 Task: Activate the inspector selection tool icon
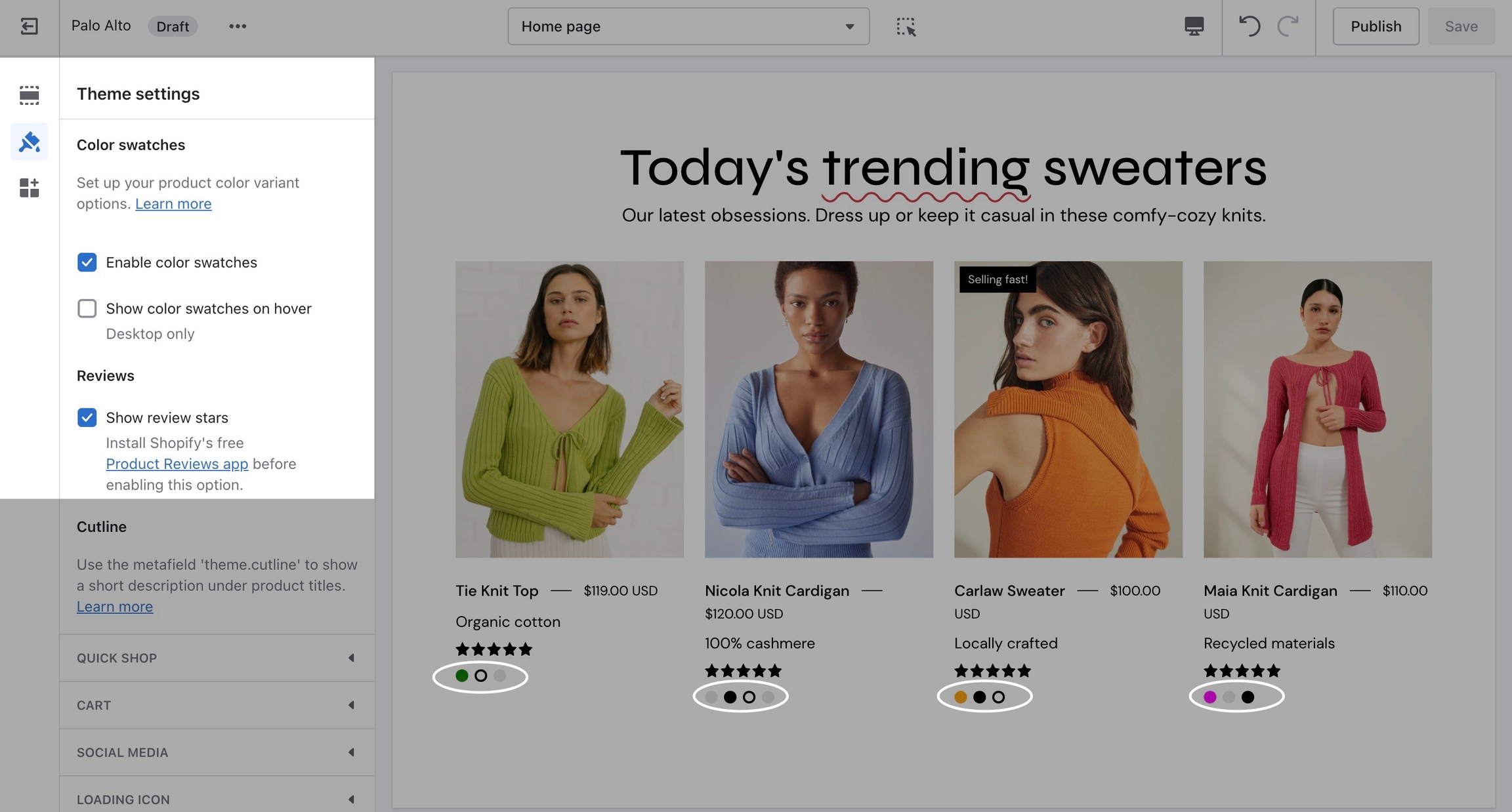click(x=906, y=26)
